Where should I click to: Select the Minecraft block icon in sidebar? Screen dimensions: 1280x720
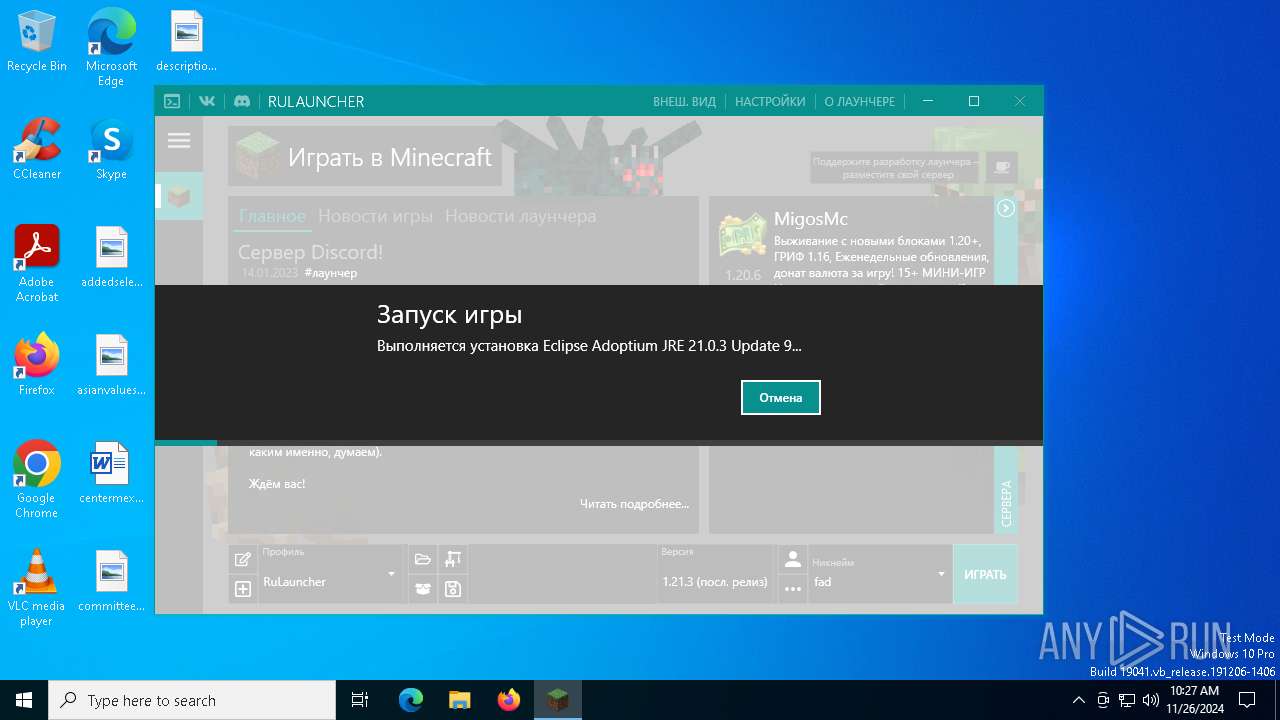pyautogui.click(x=179, y=197)
